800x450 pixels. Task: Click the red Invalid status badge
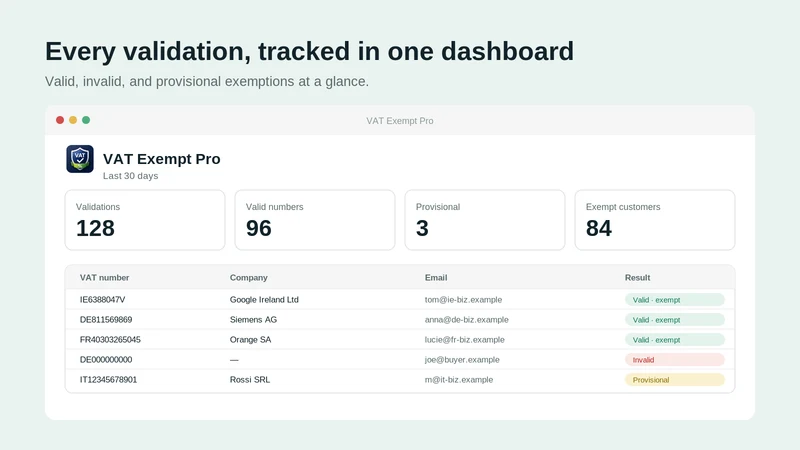coord(674,360)
